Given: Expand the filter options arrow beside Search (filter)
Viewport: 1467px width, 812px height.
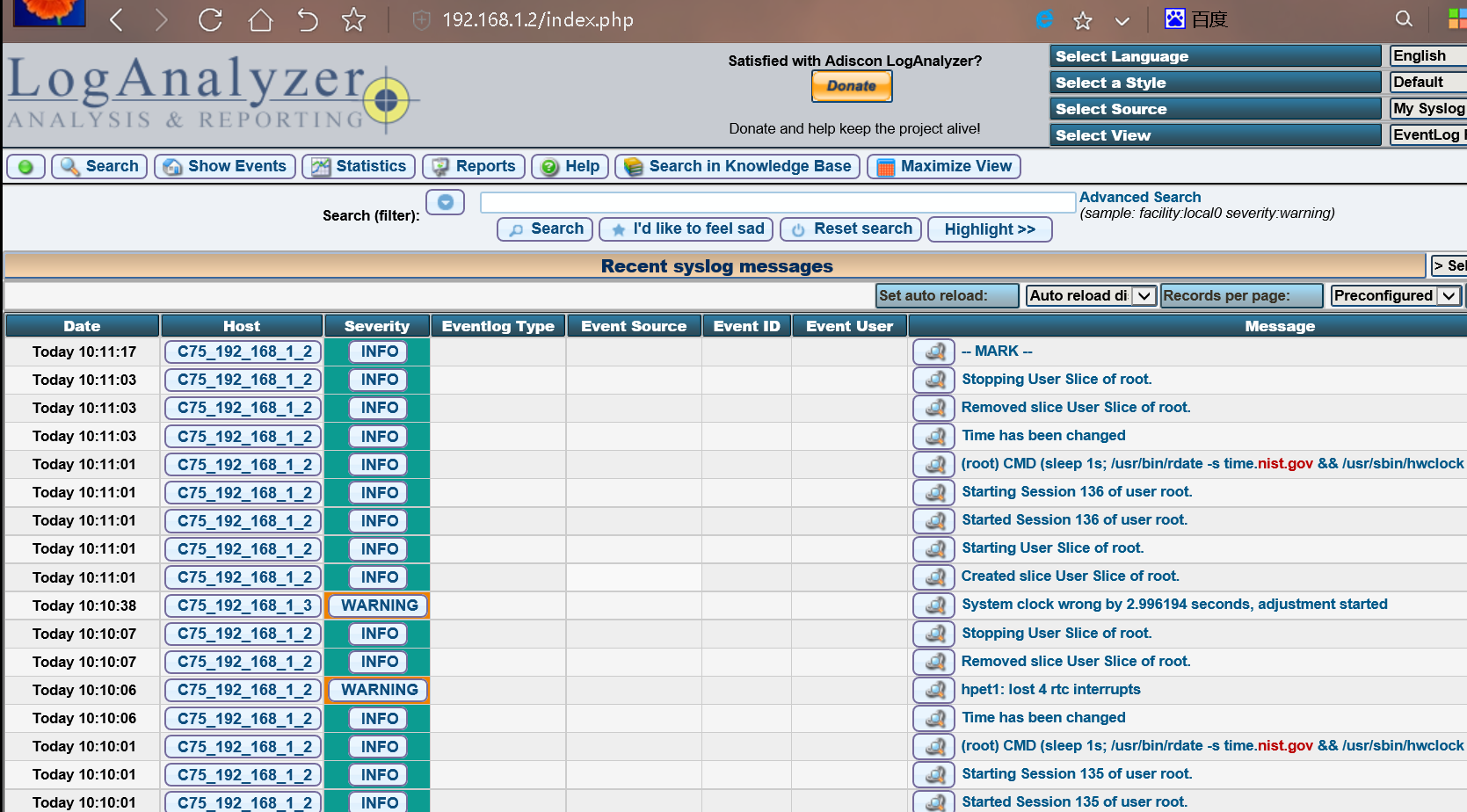Looking at the screenshot, I should point(446,202).
